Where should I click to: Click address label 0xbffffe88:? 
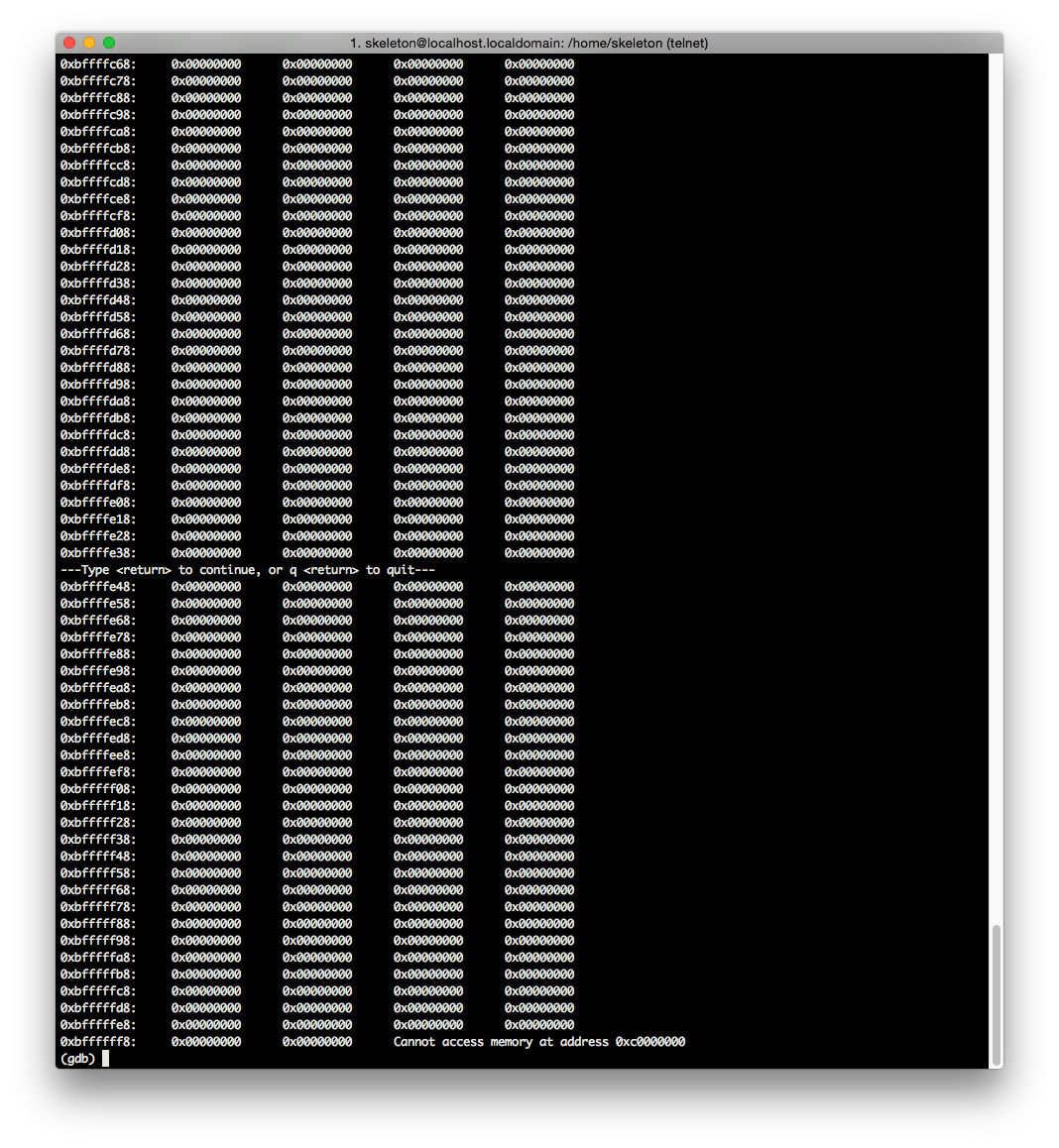click(x=98, y=653)
